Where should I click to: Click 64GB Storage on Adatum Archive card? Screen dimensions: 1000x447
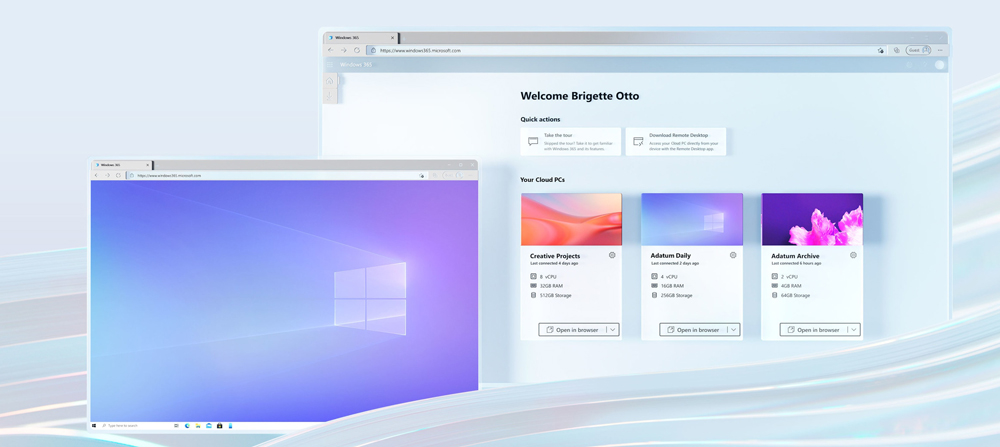tap(795, 295)
